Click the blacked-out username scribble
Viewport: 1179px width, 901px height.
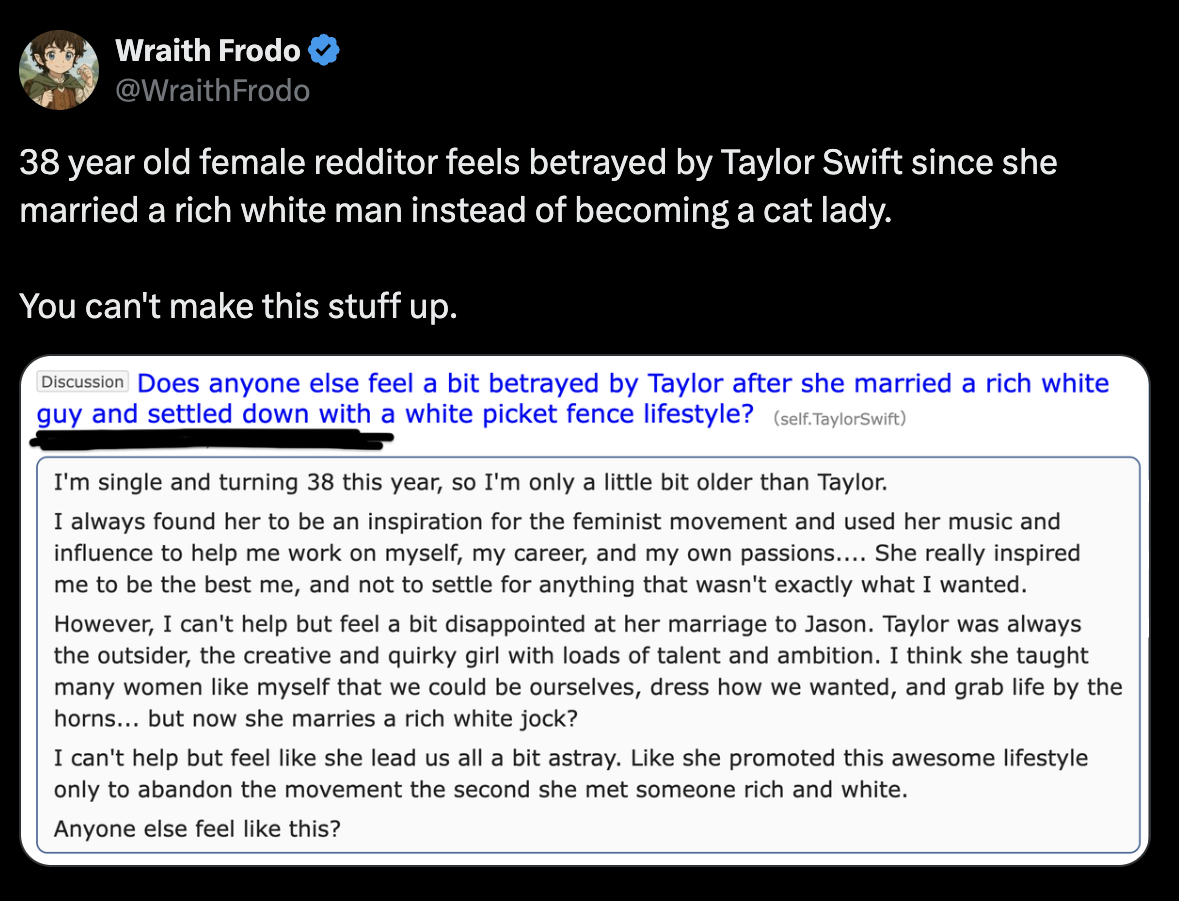pos(211,439)
